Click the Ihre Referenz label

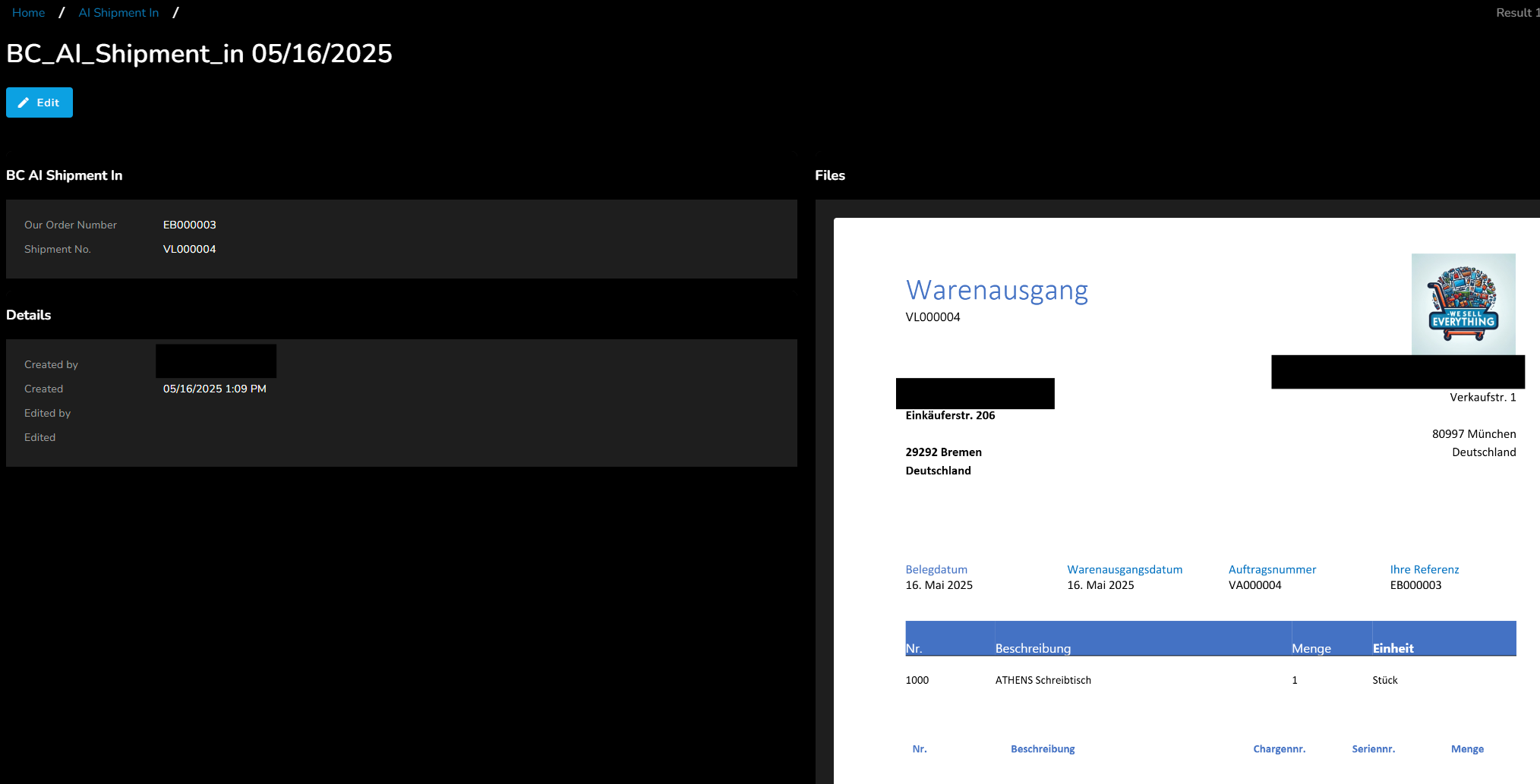[1424, 569]
